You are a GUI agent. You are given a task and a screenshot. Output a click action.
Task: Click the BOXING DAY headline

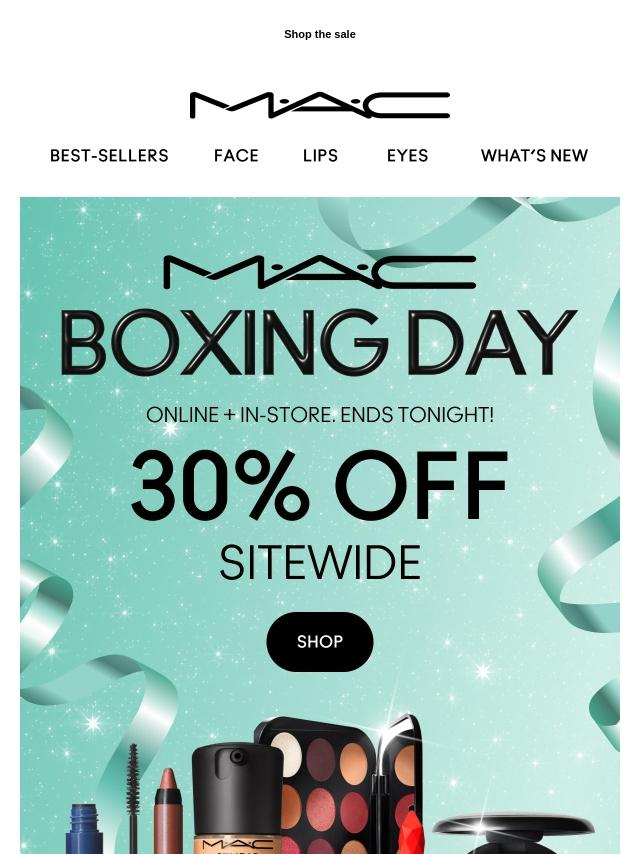coord(319,343)
